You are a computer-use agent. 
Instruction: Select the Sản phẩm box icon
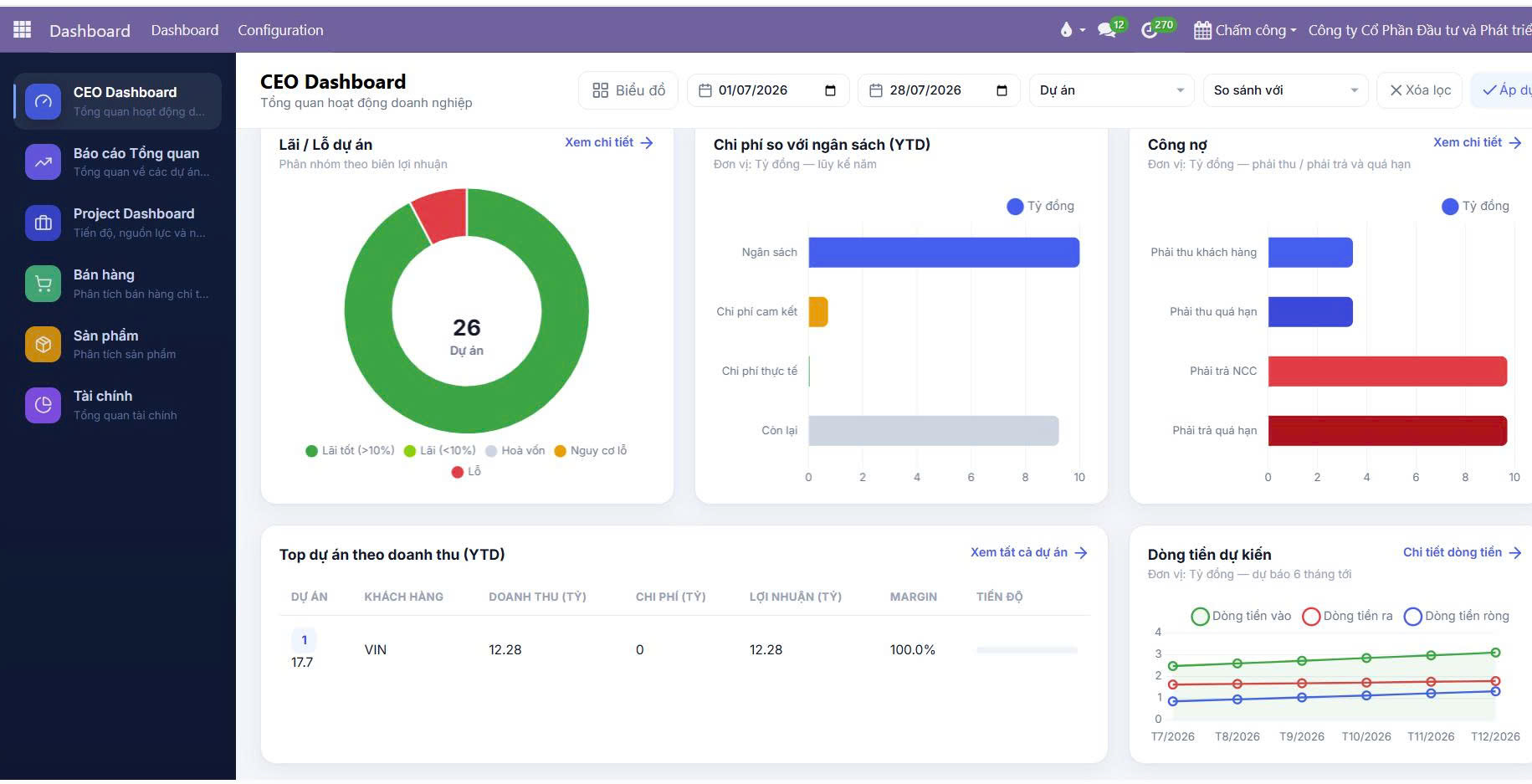click(x=43, y=344)
